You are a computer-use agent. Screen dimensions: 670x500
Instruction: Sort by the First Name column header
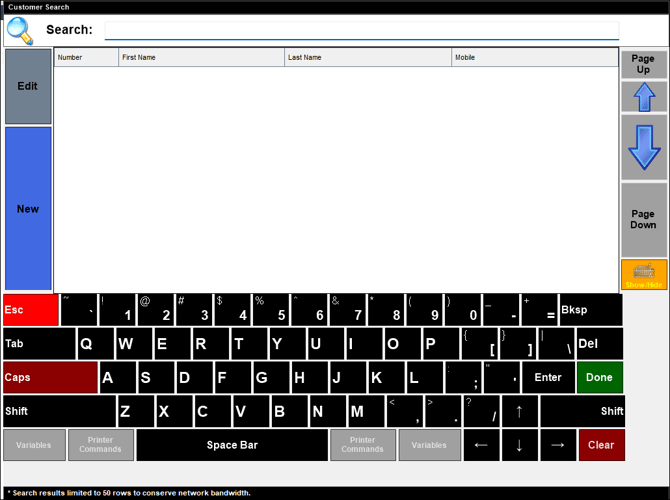pos(201,57)
